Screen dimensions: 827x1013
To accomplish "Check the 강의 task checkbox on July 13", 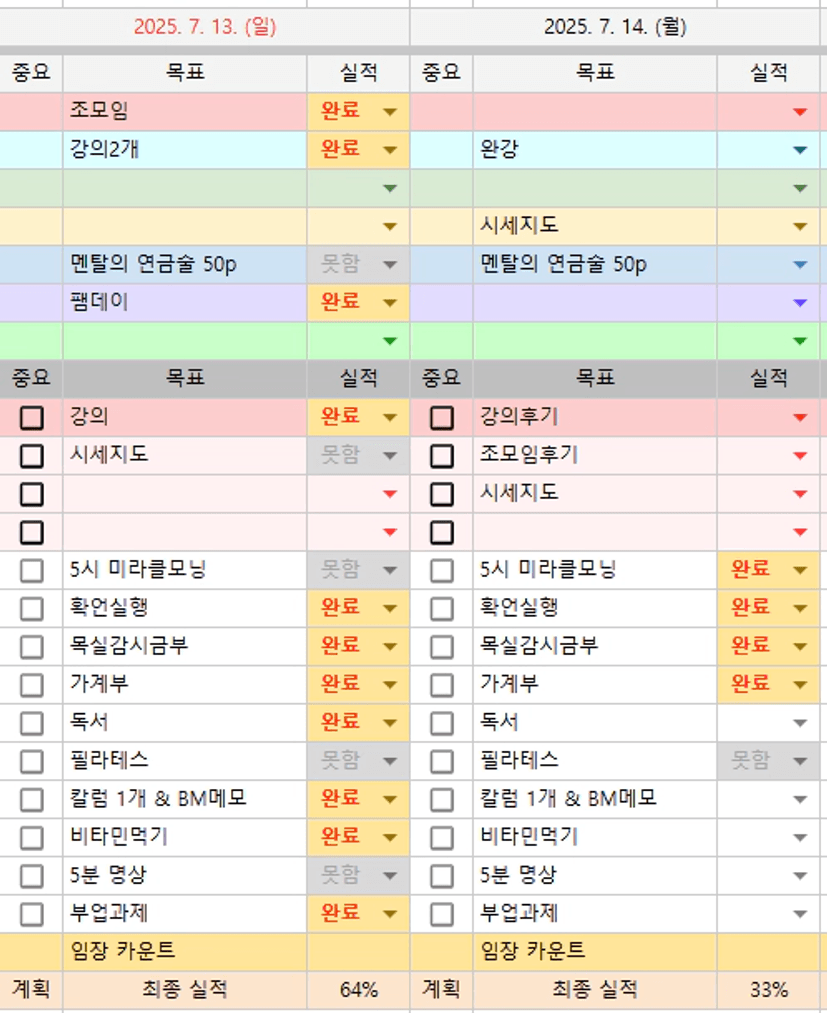I will [x=32, y=417].
